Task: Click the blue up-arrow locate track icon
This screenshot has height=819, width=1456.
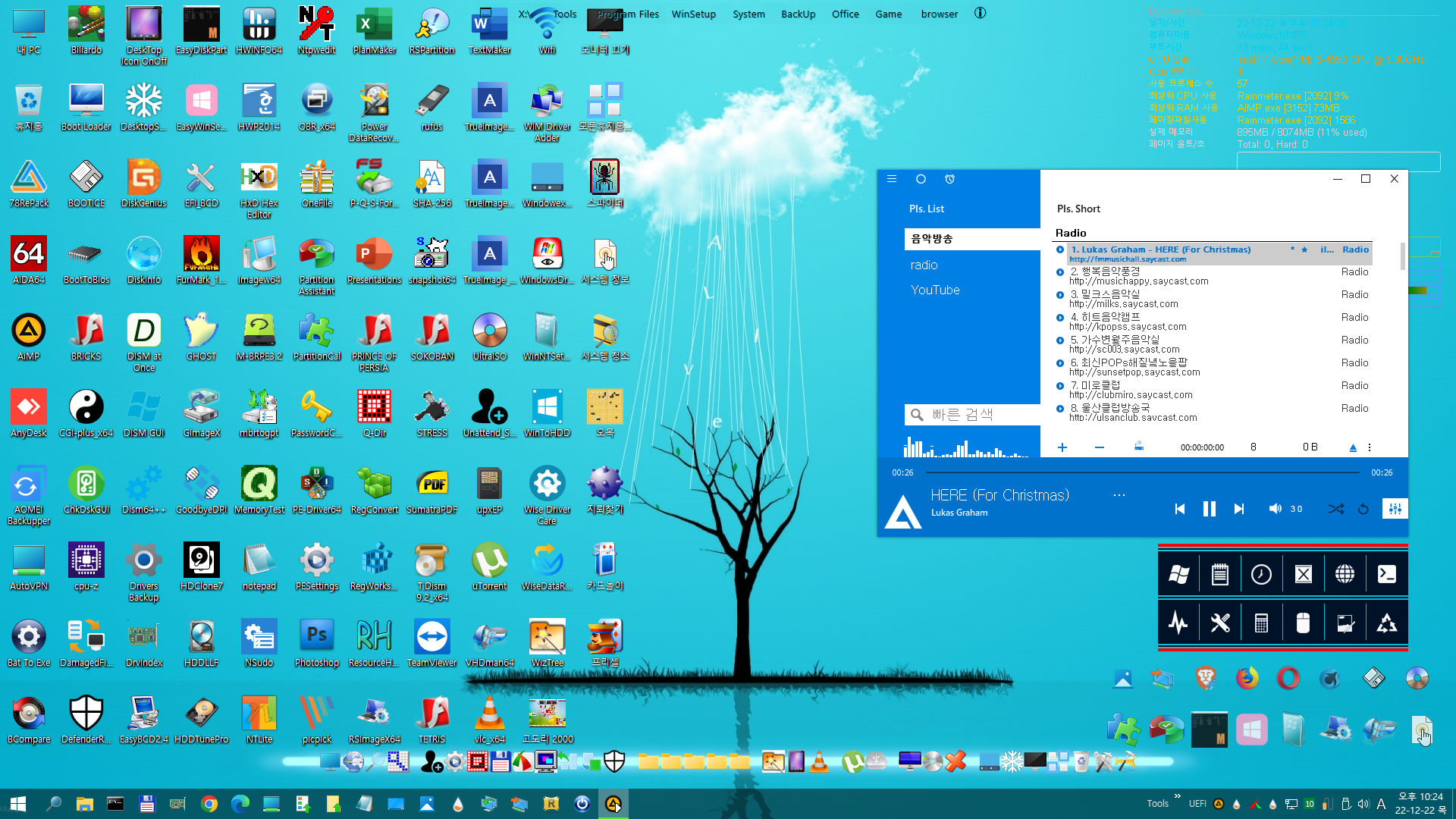Action: click(1353, 447)
